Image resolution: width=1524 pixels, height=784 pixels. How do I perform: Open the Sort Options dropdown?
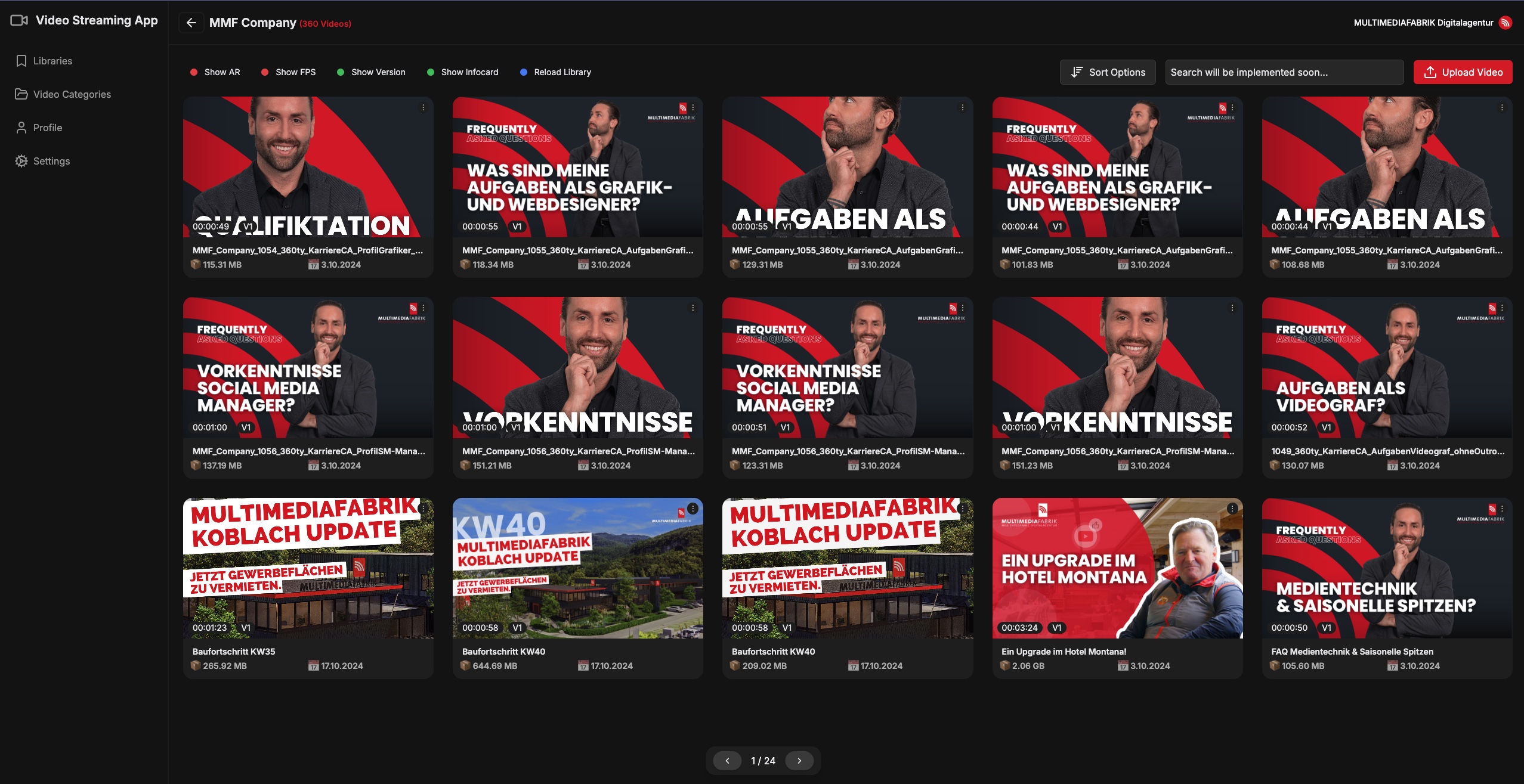tap(1108, 72)
